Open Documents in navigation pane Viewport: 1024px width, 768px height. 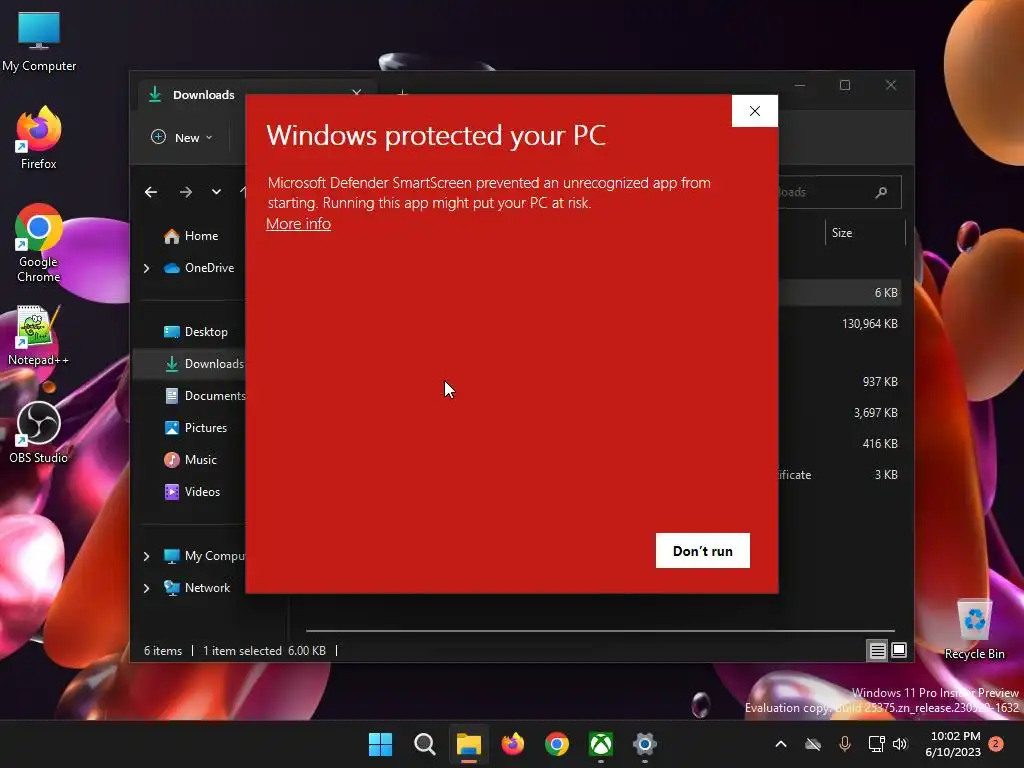(x=204, y=396)
